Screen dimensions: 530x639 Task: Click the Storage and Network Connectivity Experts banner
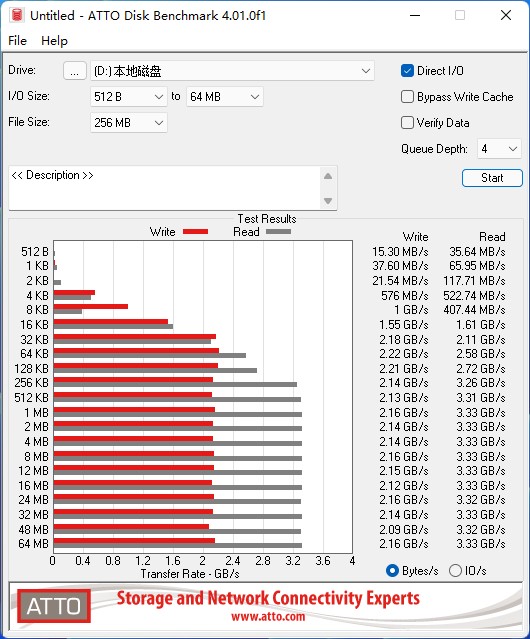[x=268, y=598]
